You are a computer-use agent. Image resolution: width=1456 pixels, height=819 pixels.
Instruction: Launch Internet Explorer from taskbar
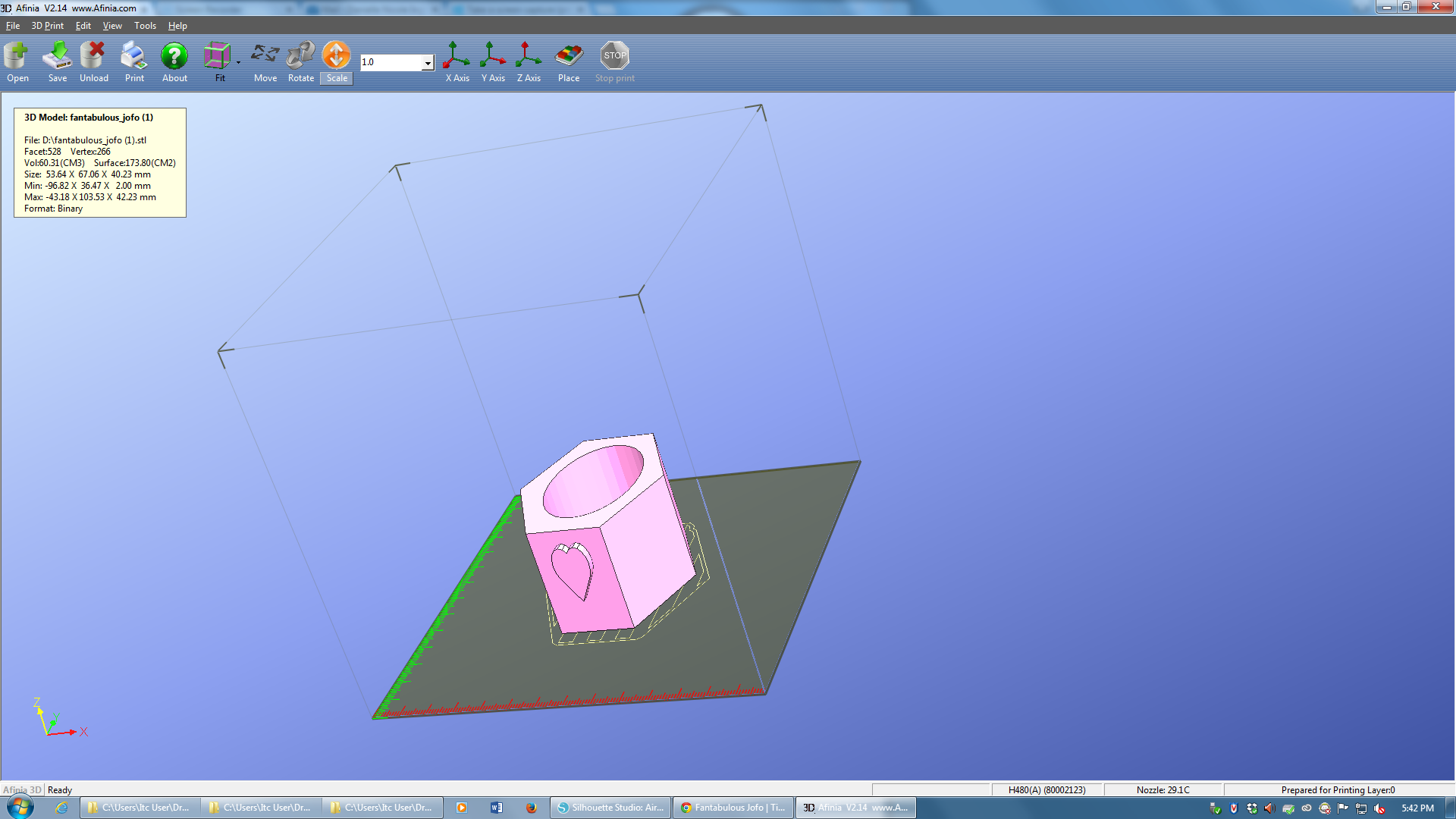click(x=62, y=808)
